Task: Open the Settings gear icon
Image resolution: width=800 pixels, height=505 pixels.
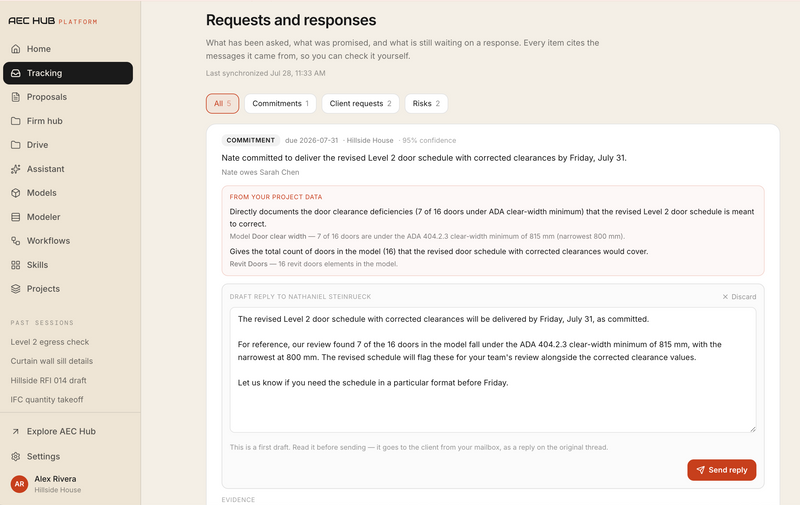Action: pyautogui.click(x=16, y=457)
